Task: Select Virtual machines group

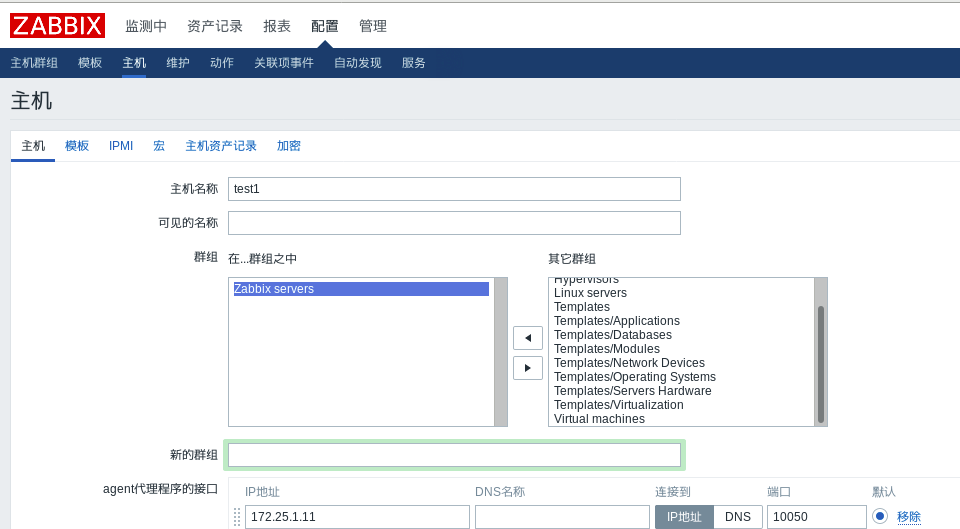Action: [x=599, y=419]
